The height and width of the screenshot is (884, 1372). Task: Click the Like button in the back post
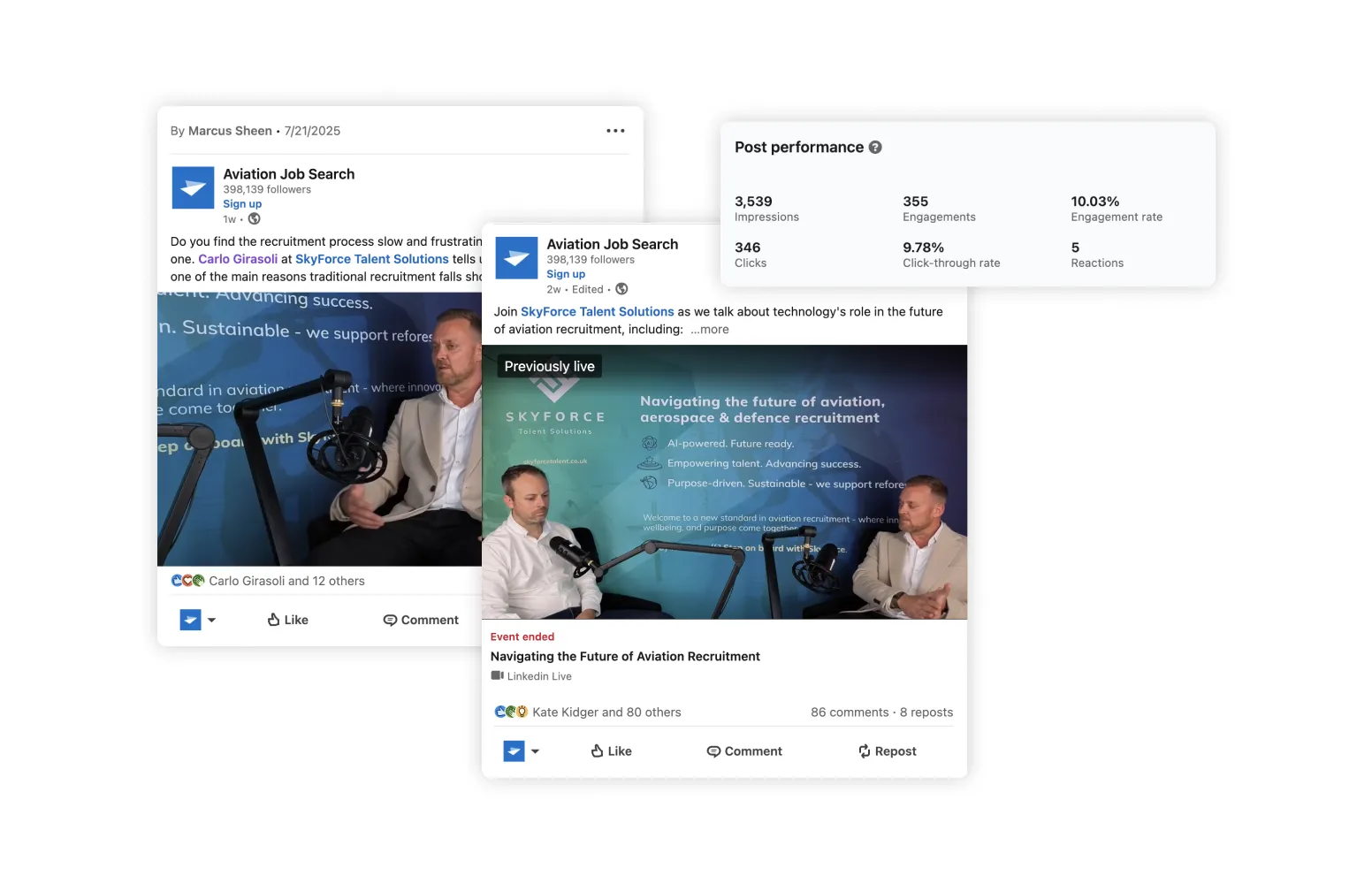[x=288, y=620]
